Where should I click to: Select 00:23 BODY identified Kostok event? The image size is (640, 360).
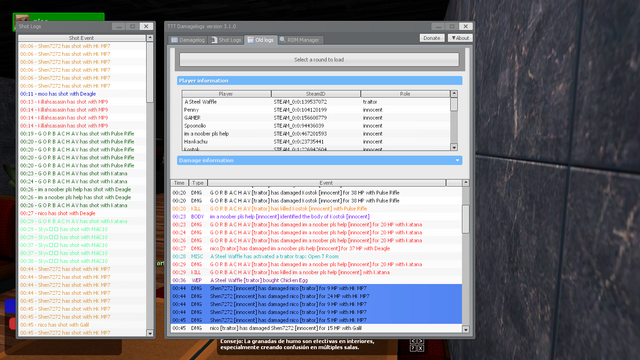(316, 217)
